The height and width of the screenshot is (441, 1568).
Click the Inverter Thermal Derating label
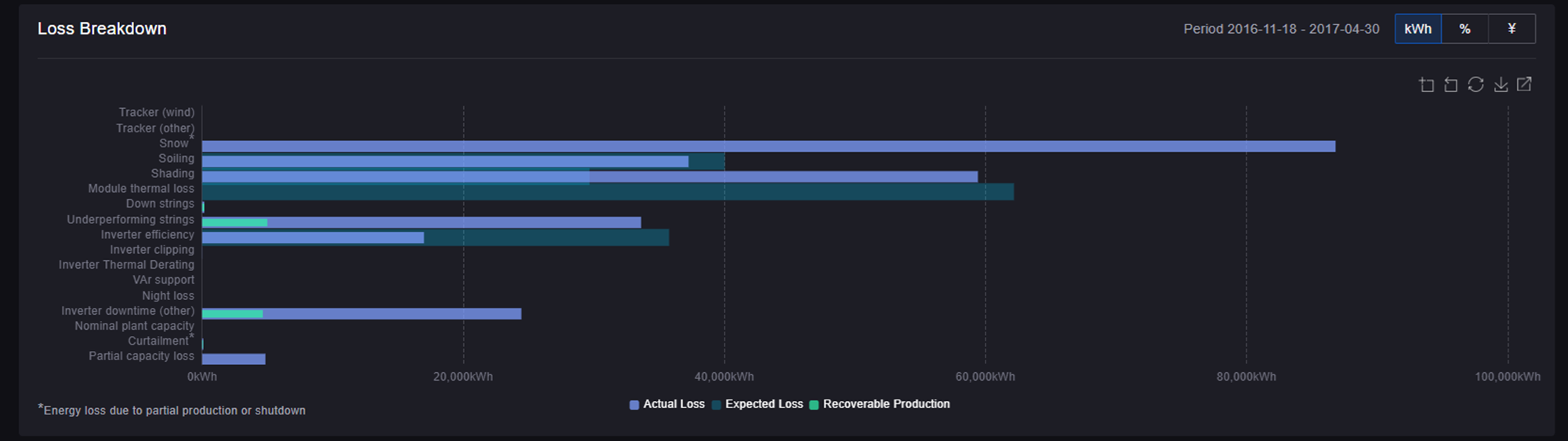(126, 265)
